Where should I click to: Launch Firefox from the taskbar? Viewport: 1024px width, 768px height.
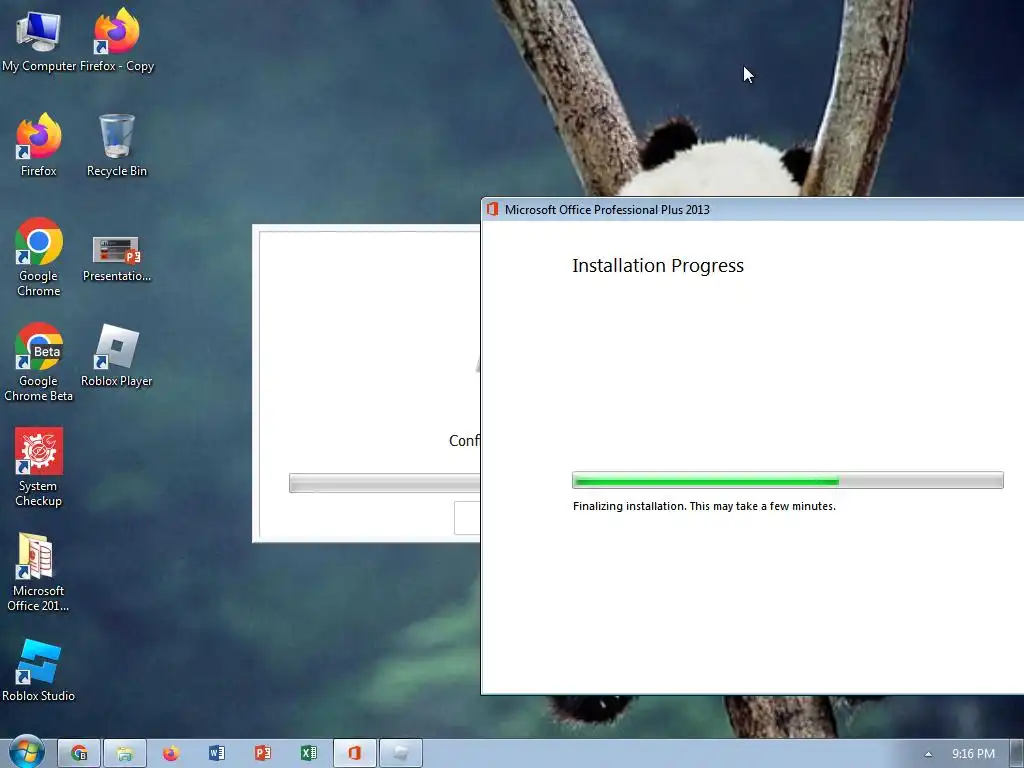[171, 753]
